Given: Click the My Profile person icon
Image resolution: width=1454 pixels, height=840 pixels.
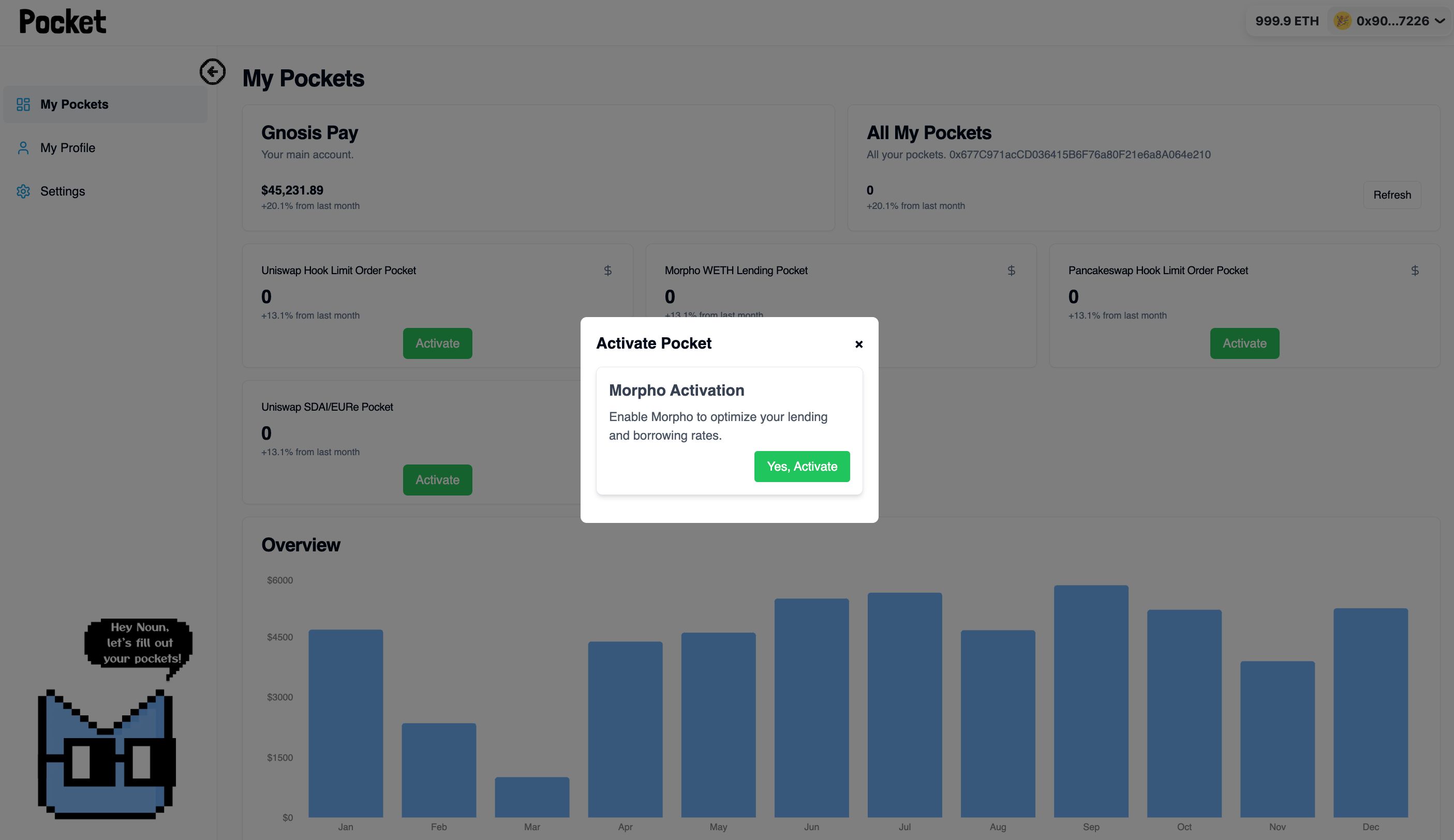Looking at the screenshot, I should 23,148.
